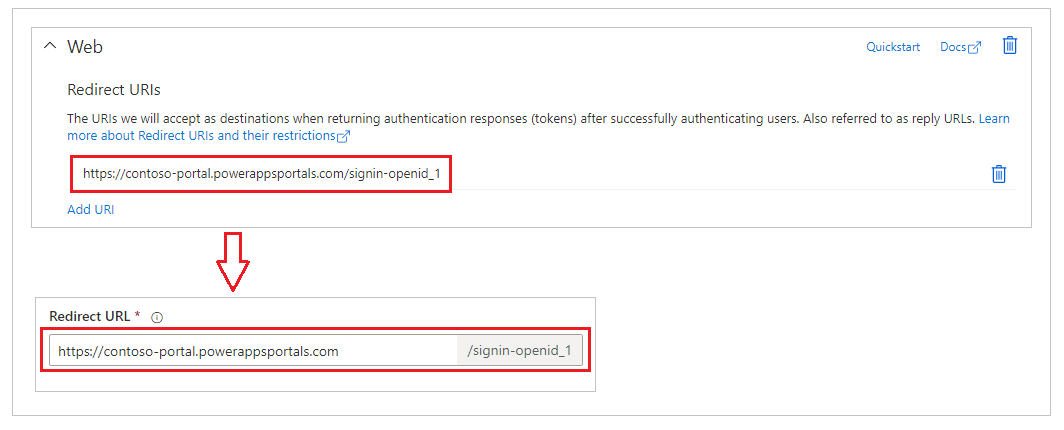Collapse the Web section chevron

[x=50, y=46]
